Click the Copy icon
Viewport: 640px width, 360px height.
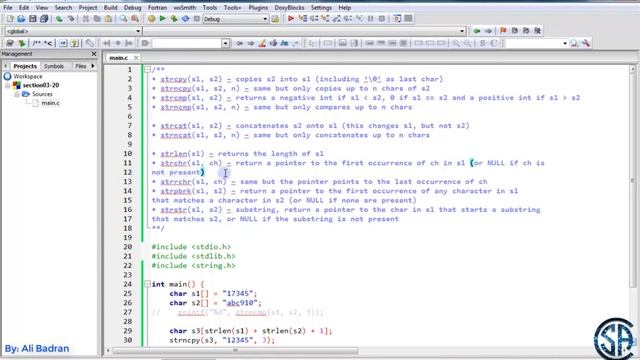point(97,19)
